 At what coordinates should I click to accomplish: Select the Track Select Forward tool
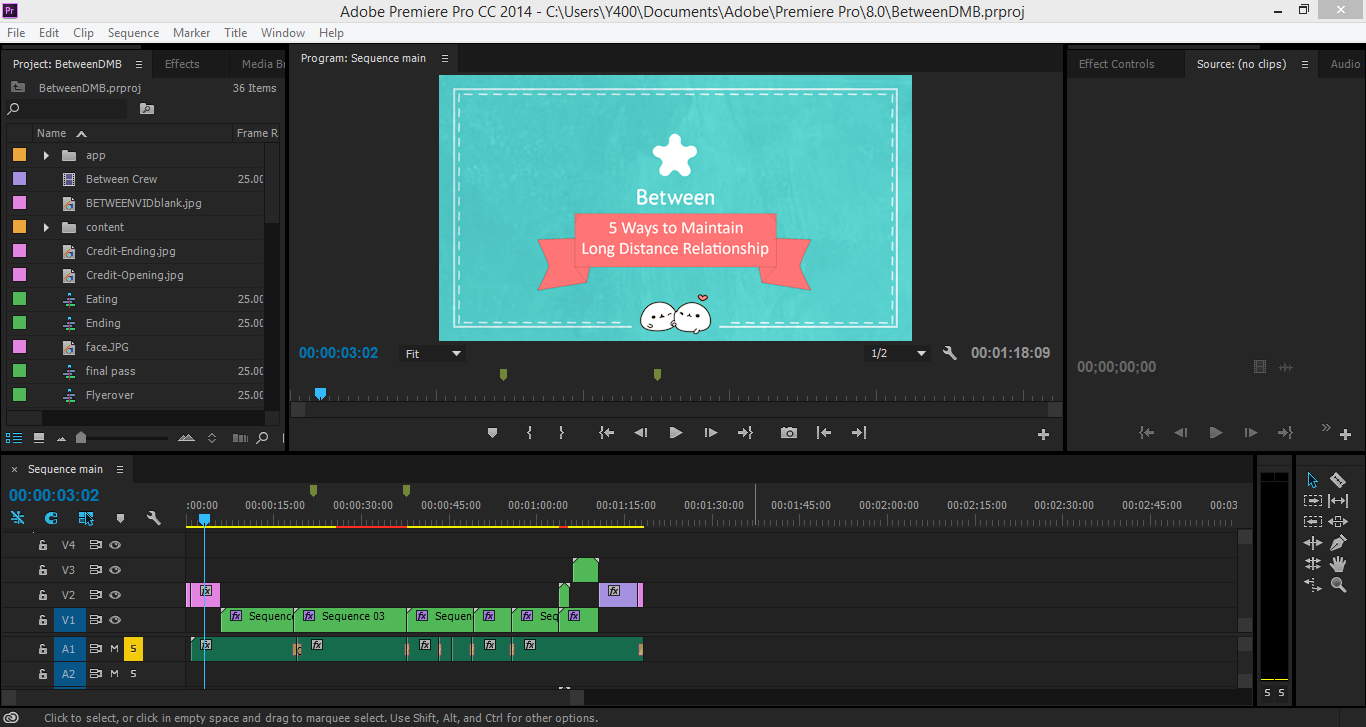coord(1312,501)
